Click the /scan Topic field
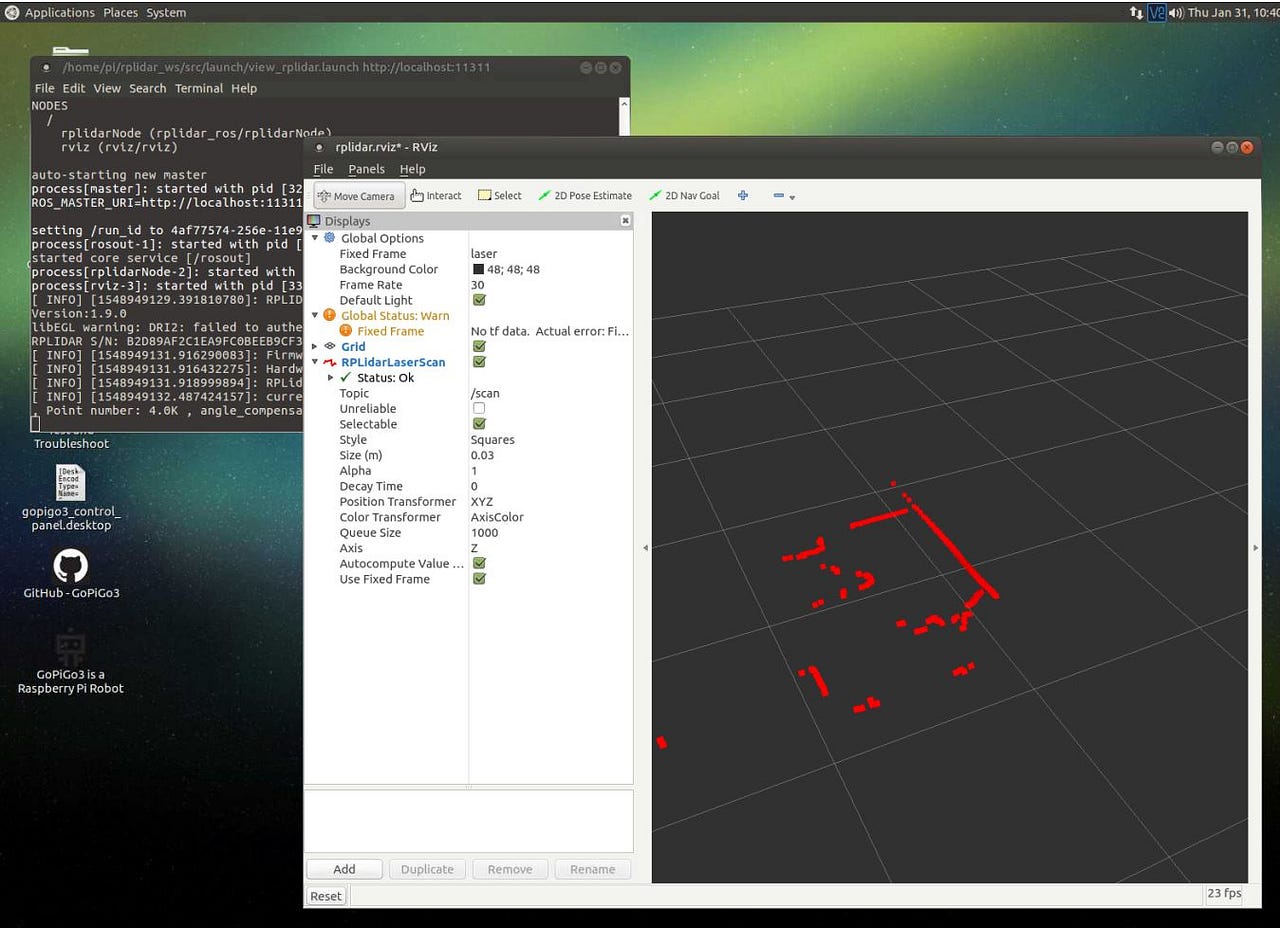Viewport: 1280px width, 928px height. [x=485, y=393]
